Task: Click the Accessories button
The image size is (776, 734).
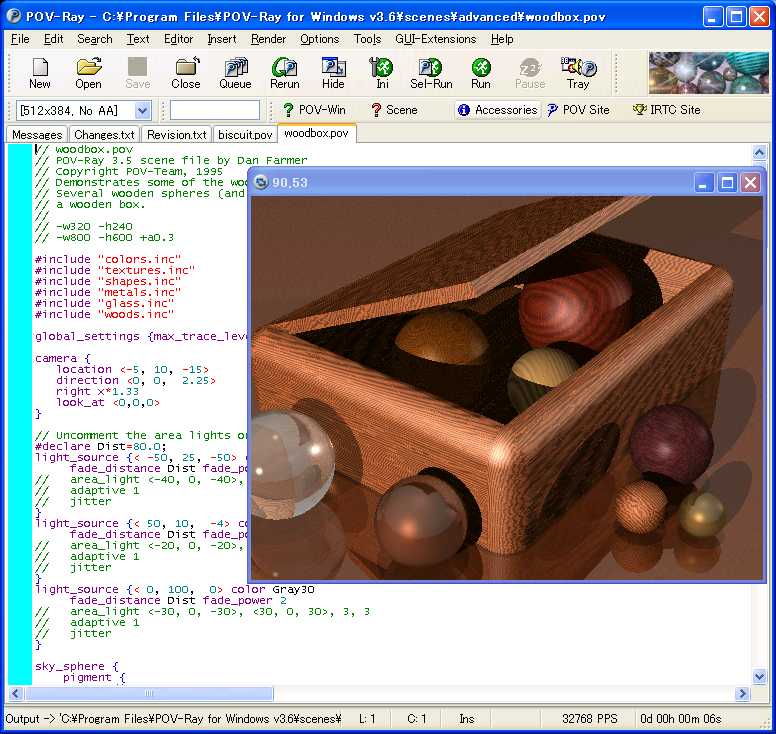Action: [497, 110]
